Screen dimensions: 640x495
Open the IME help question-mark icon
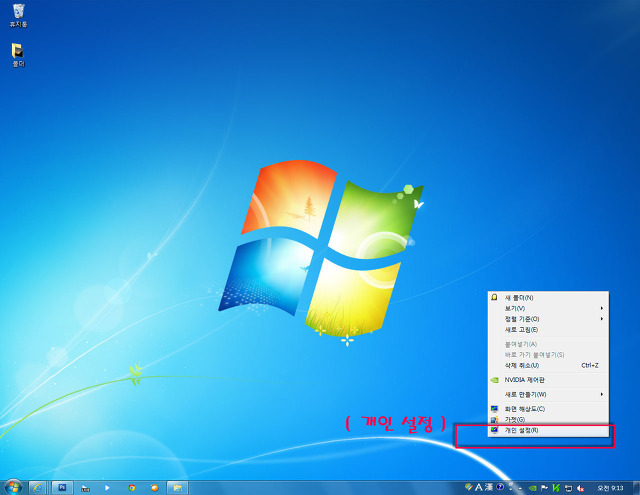(x=500, y=487)
